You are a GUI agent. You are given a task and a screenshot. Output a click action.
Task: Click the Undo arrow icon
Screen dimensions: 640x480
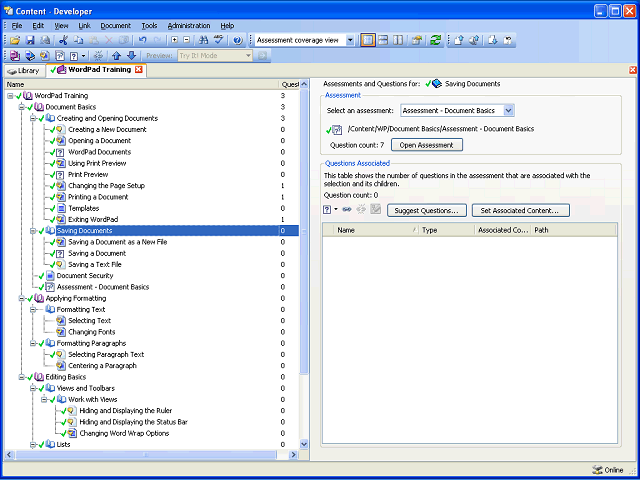(x=142, y=40)
